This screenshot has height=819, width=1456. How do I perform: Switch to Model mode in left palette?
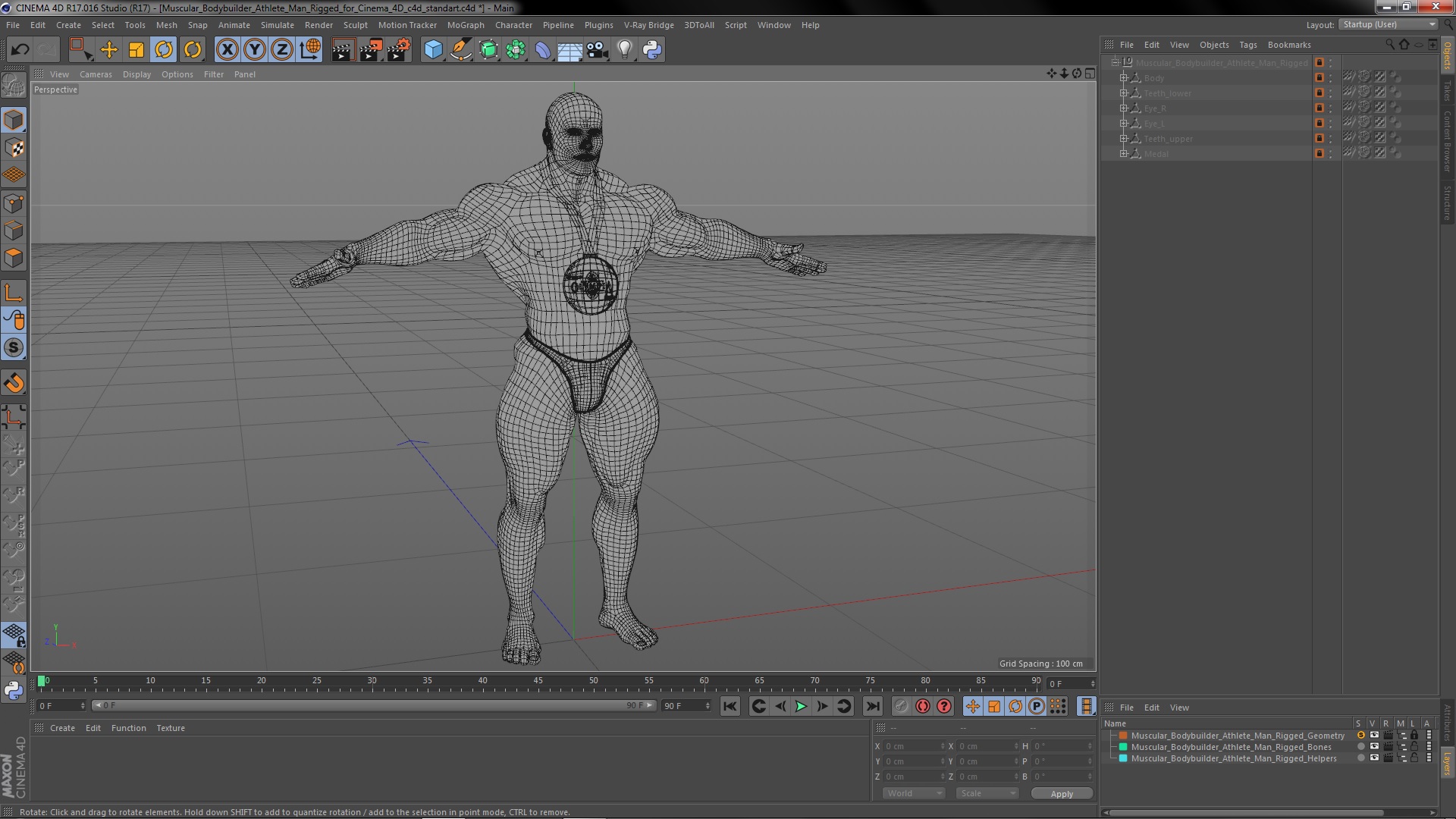click(x=14, y=120)
